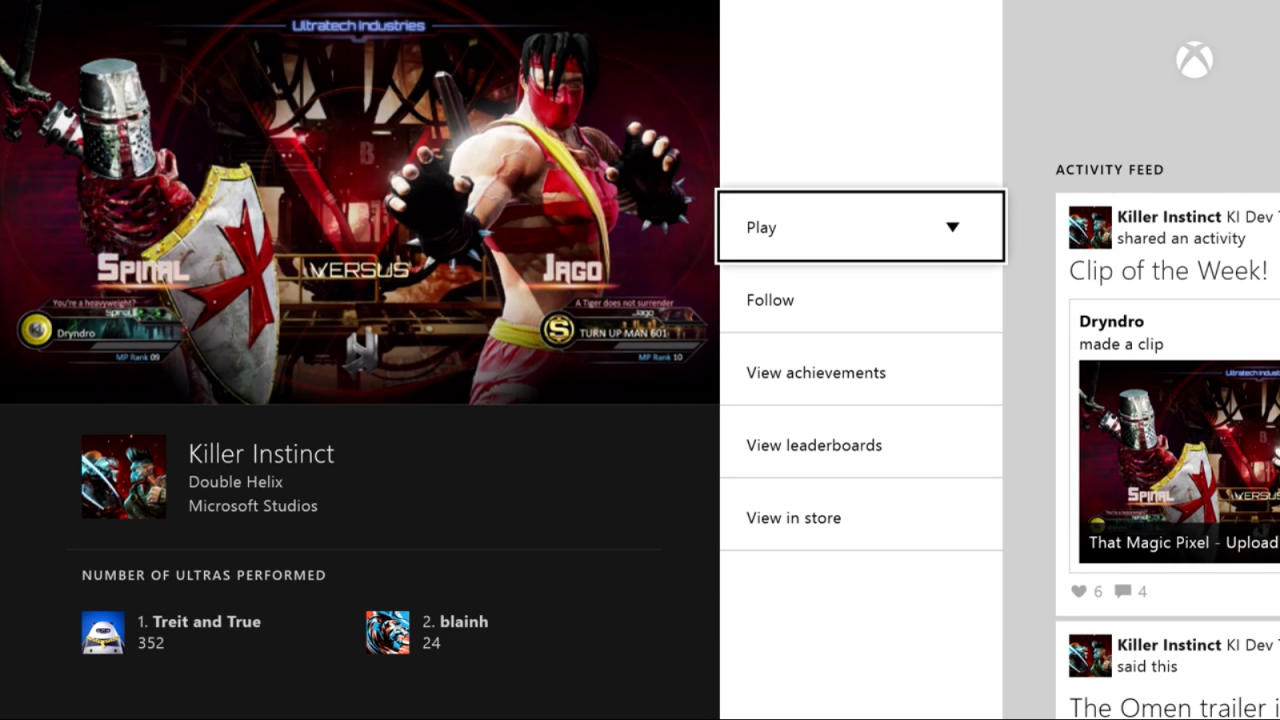
Task: Click the Omen trailer post text
Action: tap(1174, 707)
